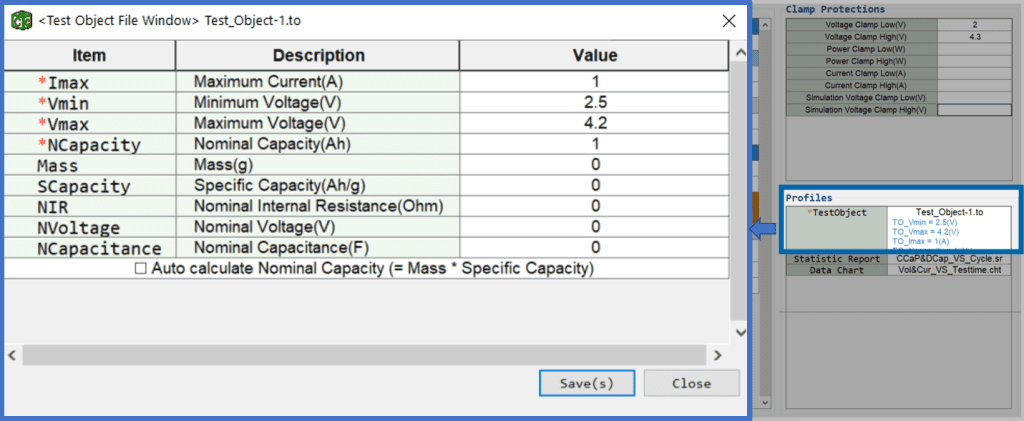This screenshot has height=421, width=1024.
Task: Click the Mass(g) value cell
Action: [x=594, y=164]
